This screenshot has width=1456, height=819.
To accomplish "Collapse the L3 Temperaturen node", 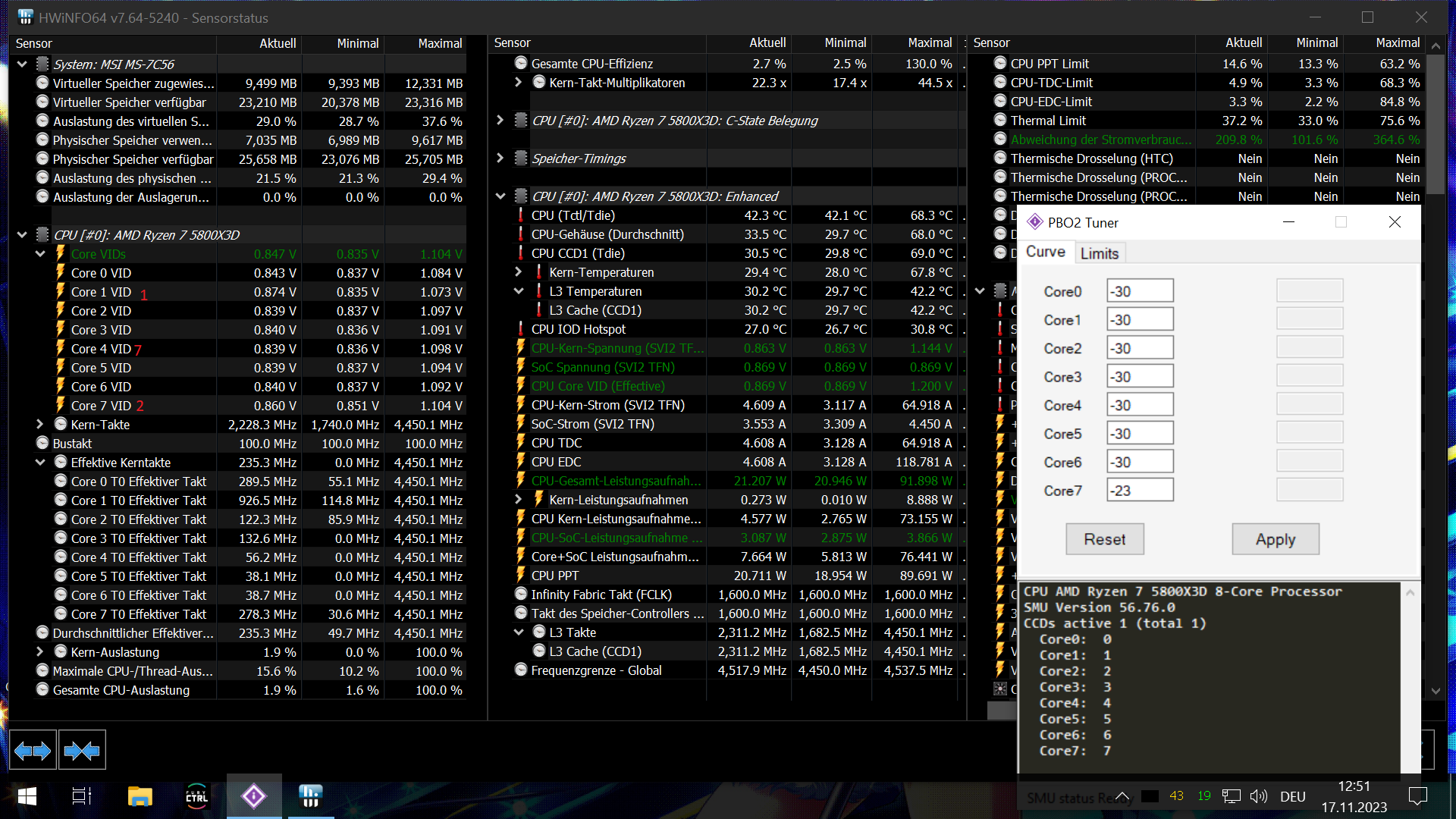I will (x=519, y=291).
